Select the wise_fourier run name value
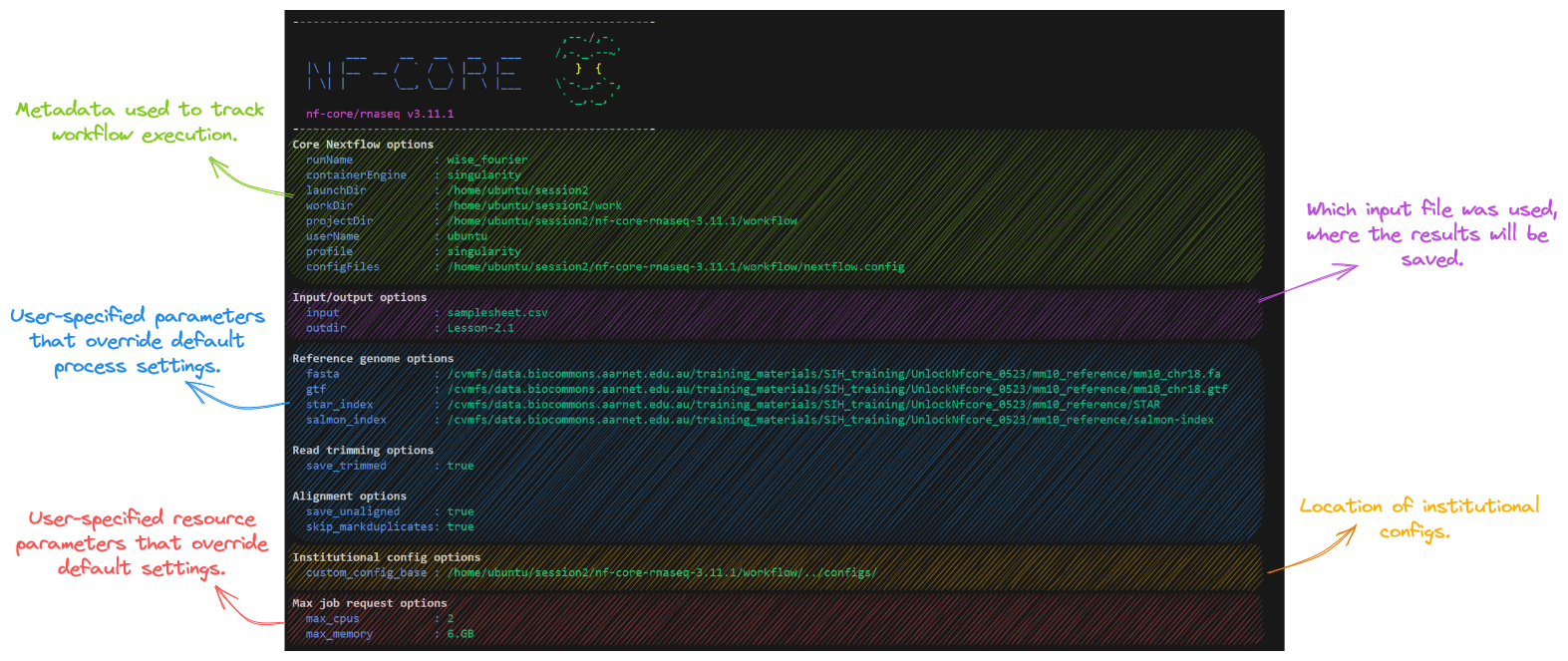This screenshot has width=1568, height=661. pyautogui.click(x=487, y=160)
